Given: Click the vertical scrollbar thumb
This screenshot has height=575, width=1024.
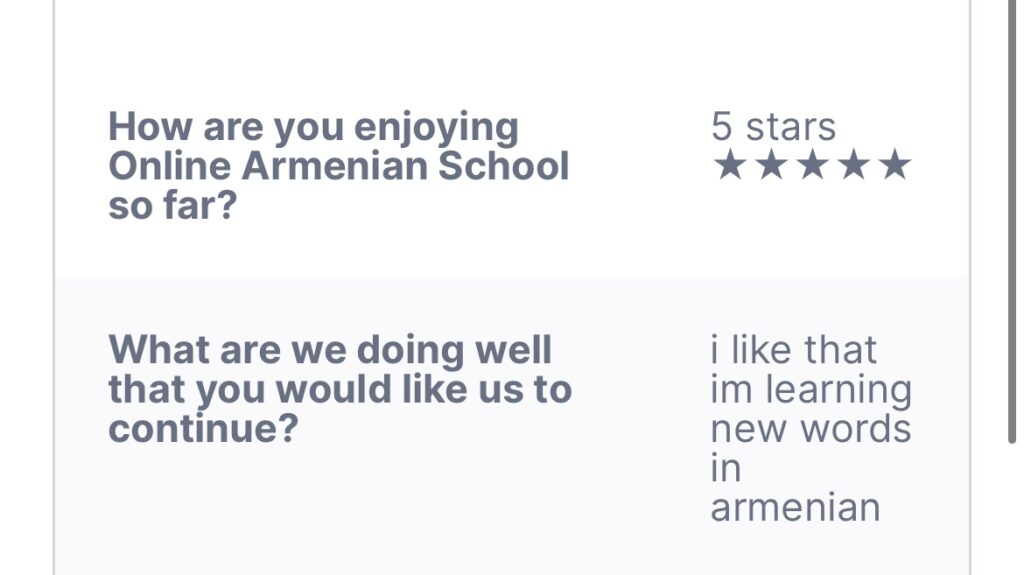Looking at the screenshot, I should pyautogui.click(x=1012, y=220).
